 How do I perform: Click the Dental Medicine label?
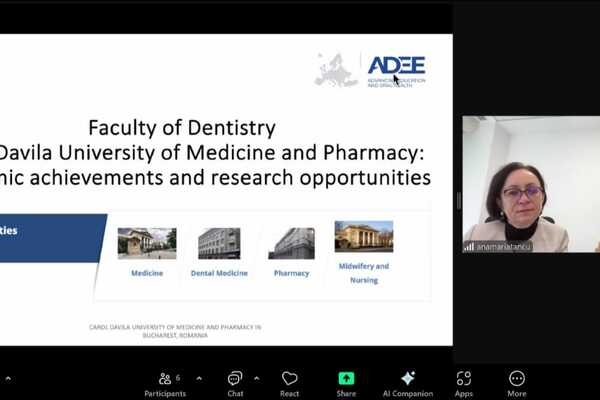pyautogui.click(x=219, y=273)
